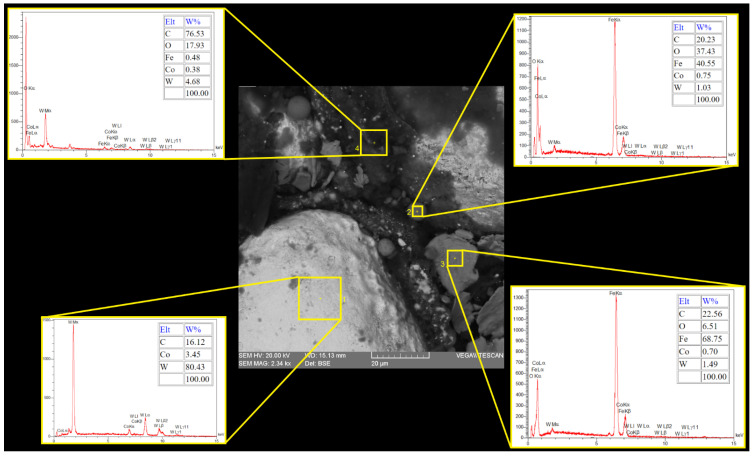Select the 0.48 Fe value cell
This screenshot has height=456, width=753.
pos(197,58)
